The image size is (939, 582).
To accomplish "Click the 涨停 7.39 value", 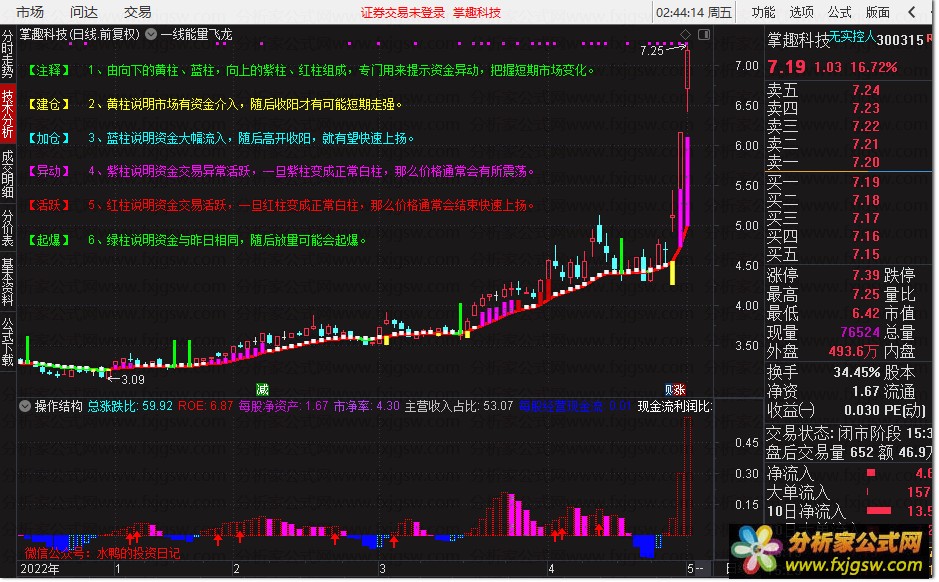I will (x=865, y=275).
